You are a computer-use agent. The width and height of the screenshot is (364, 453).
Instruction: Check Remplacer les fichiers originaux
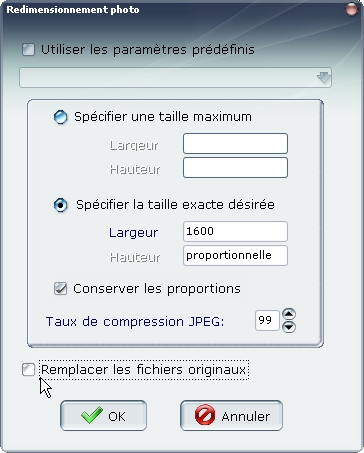(28, 370)
